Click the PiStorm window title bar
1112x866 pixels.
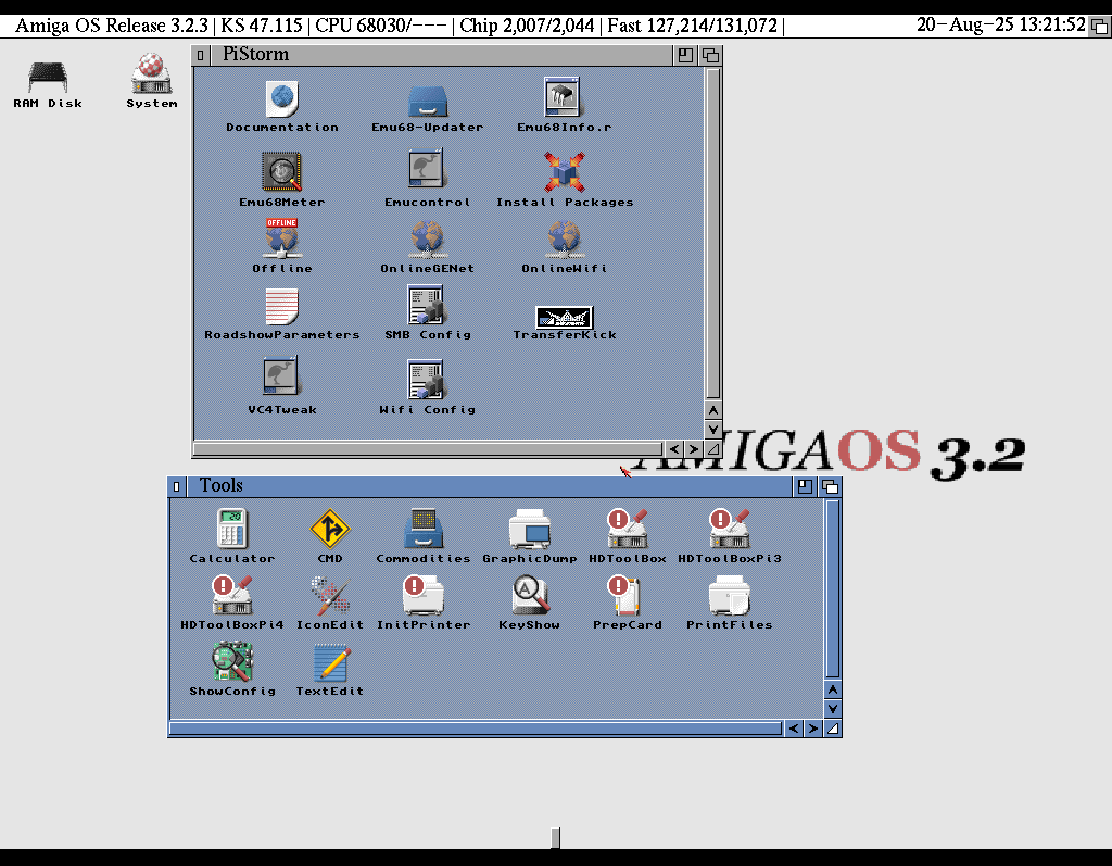click(x=441, y=55)
